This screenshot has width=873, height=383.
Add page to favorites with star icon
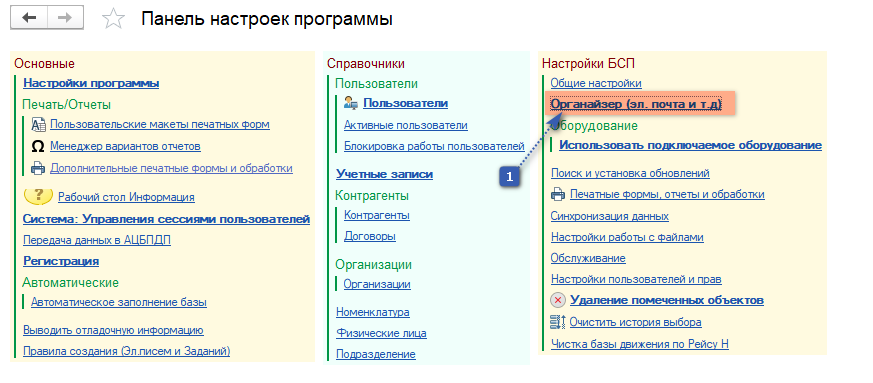(x=114, y=19)
